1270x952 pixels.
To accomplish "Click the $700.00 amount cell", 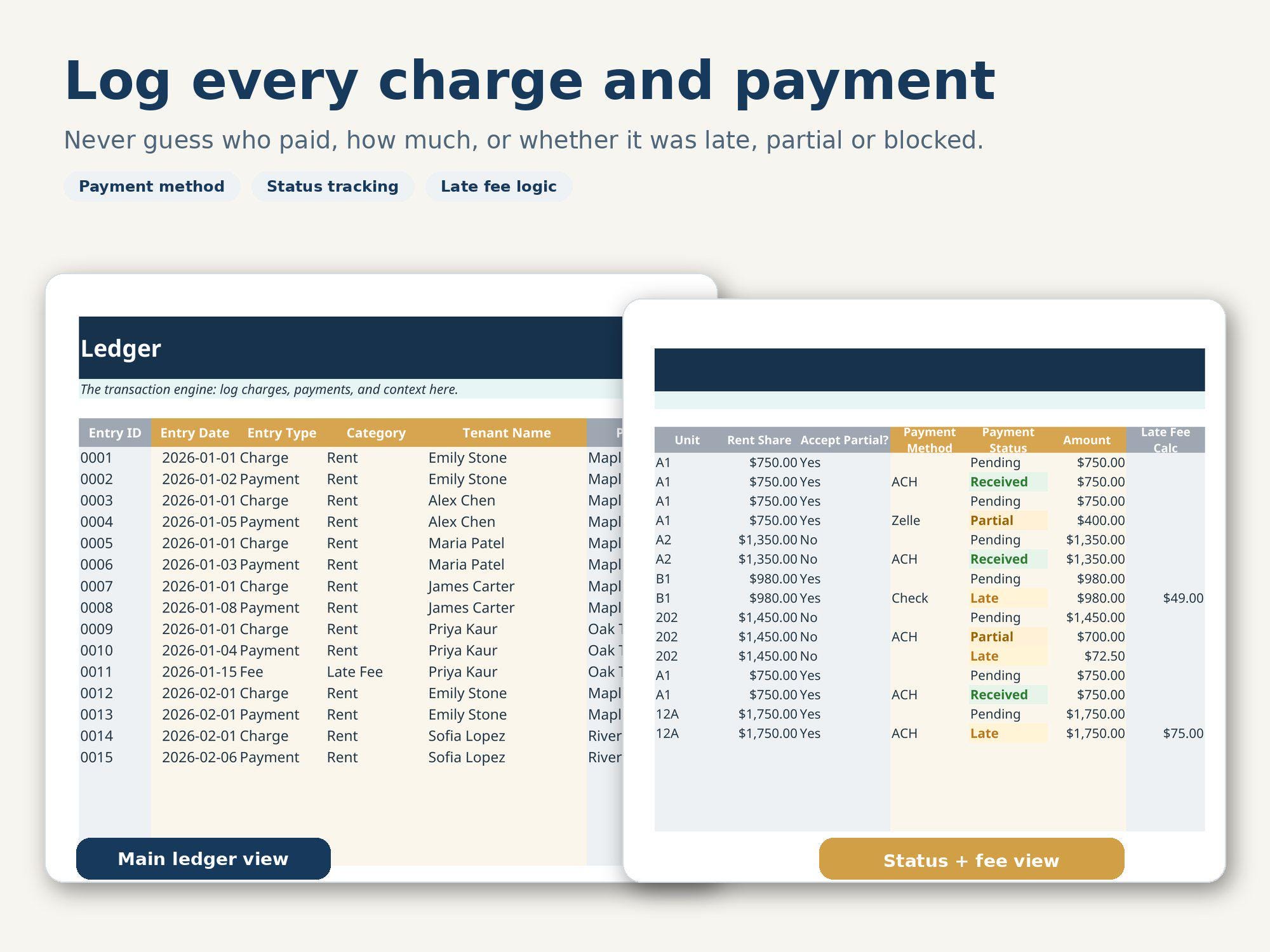I will click(x=1100, y=637).
